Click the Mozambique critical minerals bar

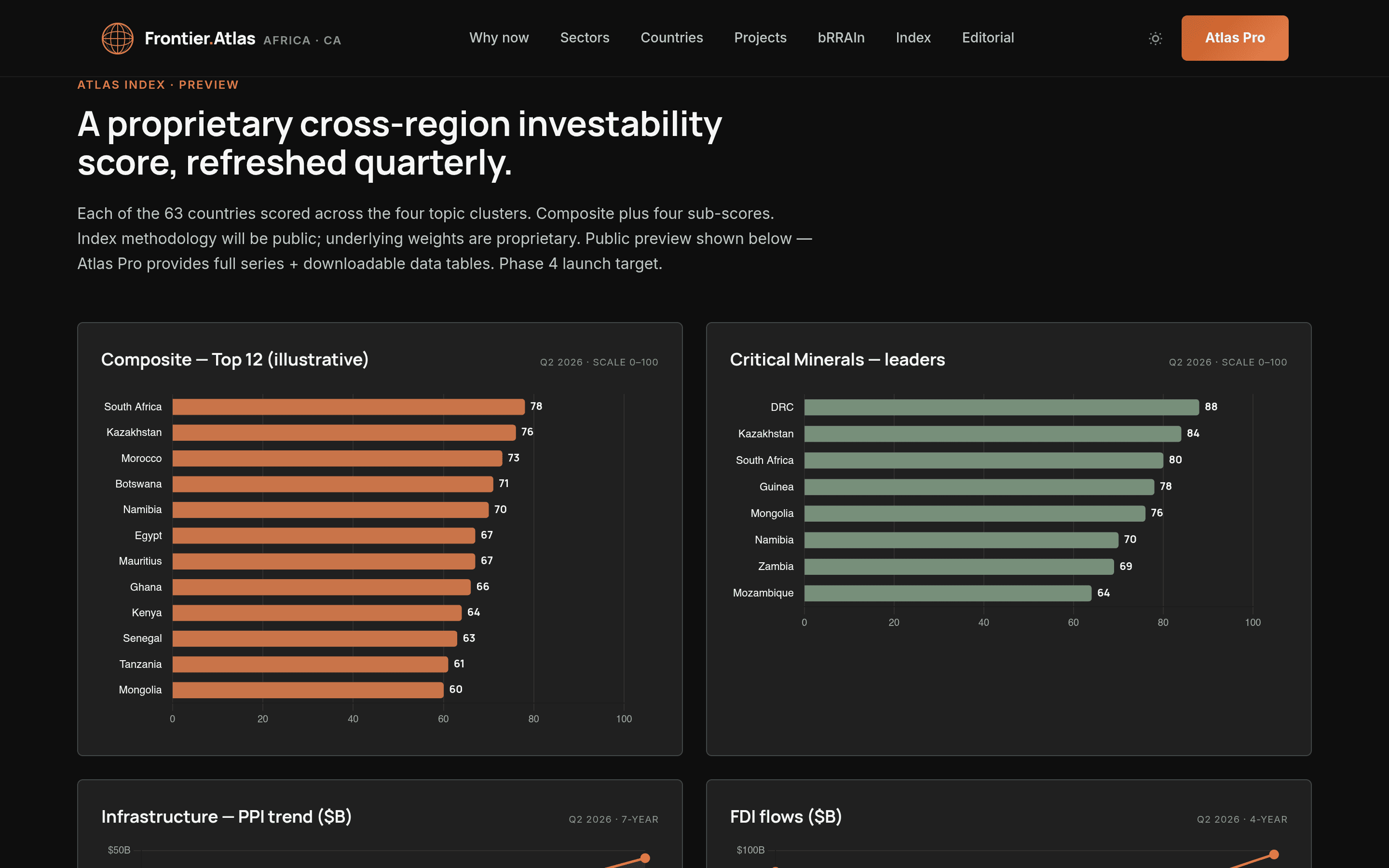coord(948,593)
